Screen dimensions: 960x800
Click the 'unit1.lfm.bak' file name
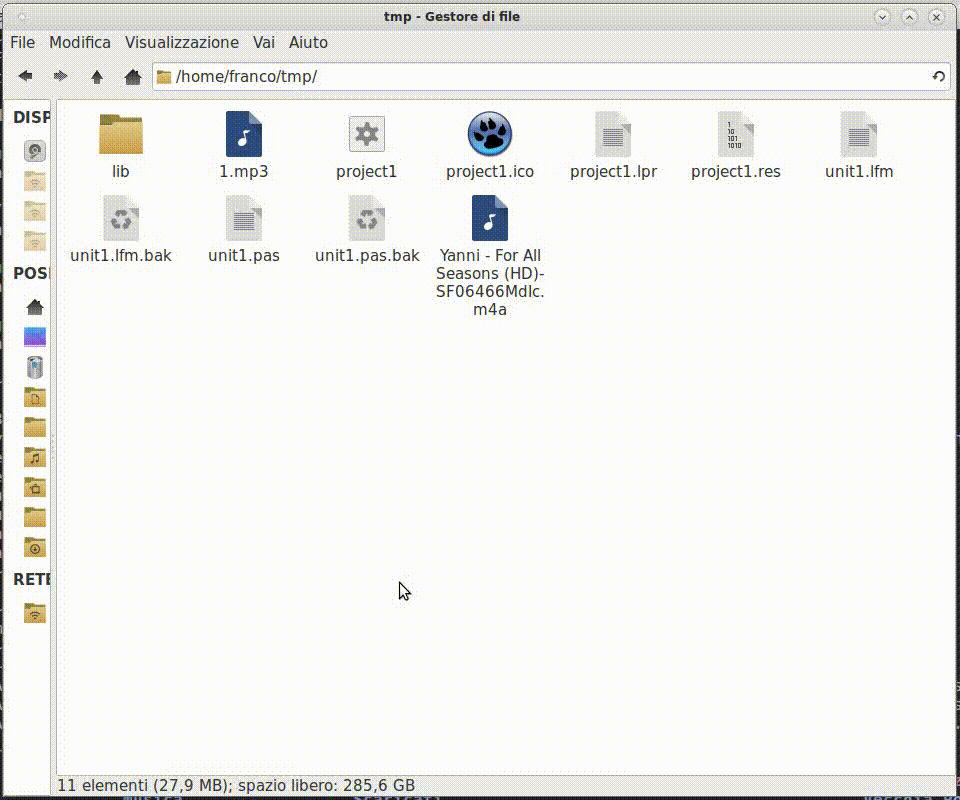pos(121,255)
